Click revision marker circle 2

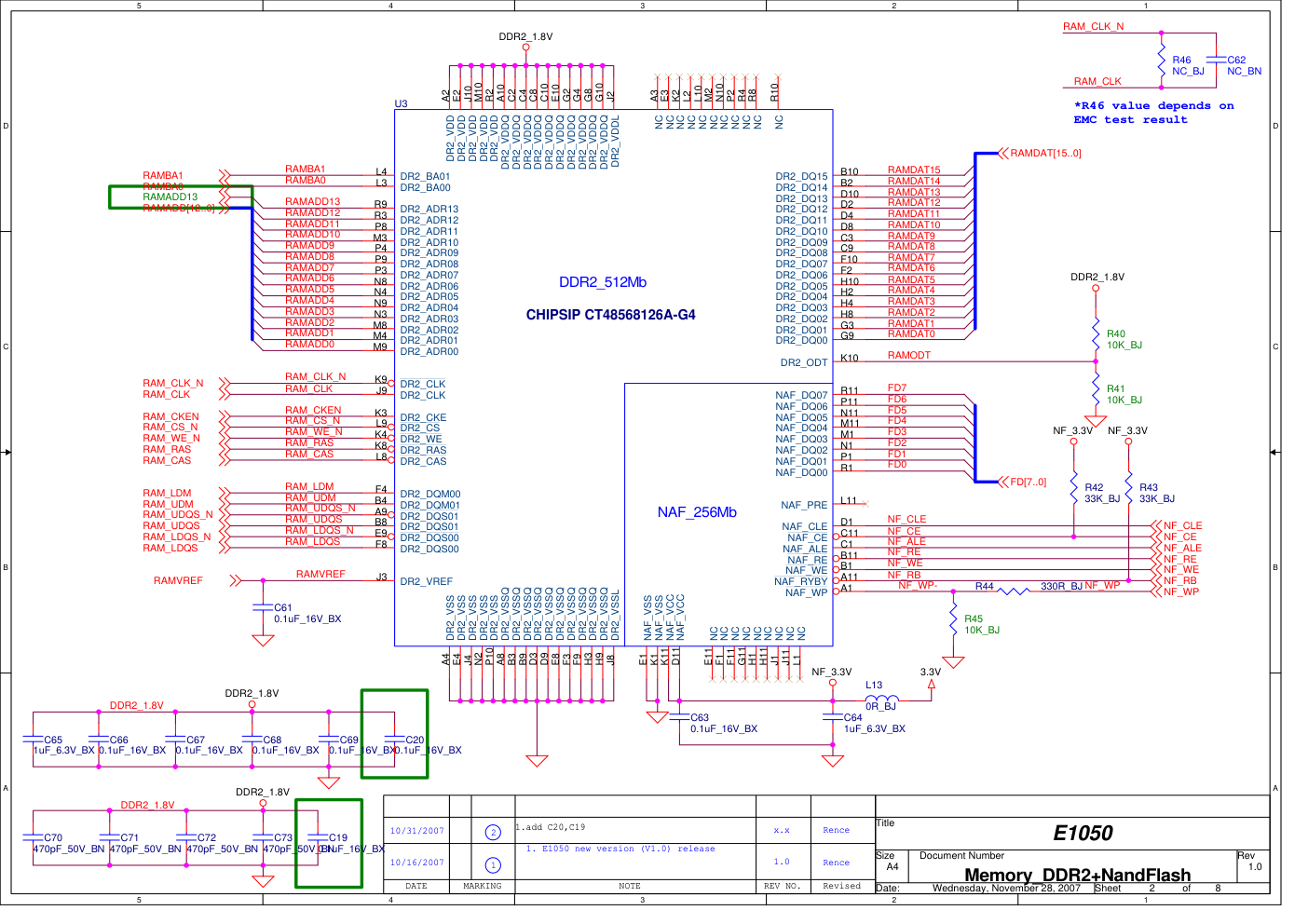[x=493, y=832]
